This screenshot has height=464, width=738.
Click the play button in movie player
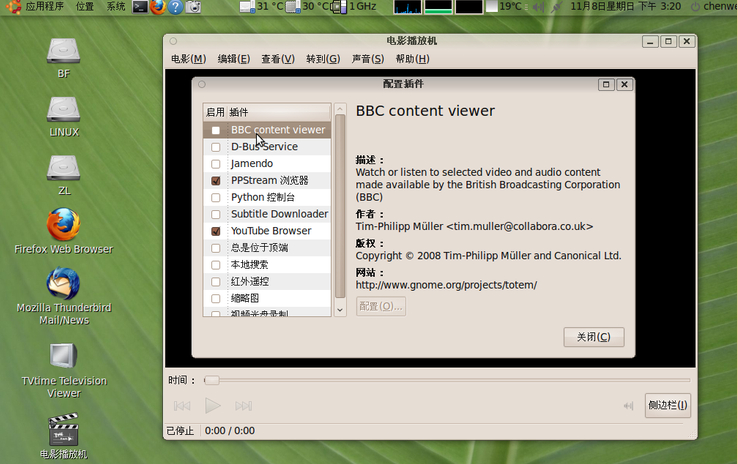coord(212,405)
